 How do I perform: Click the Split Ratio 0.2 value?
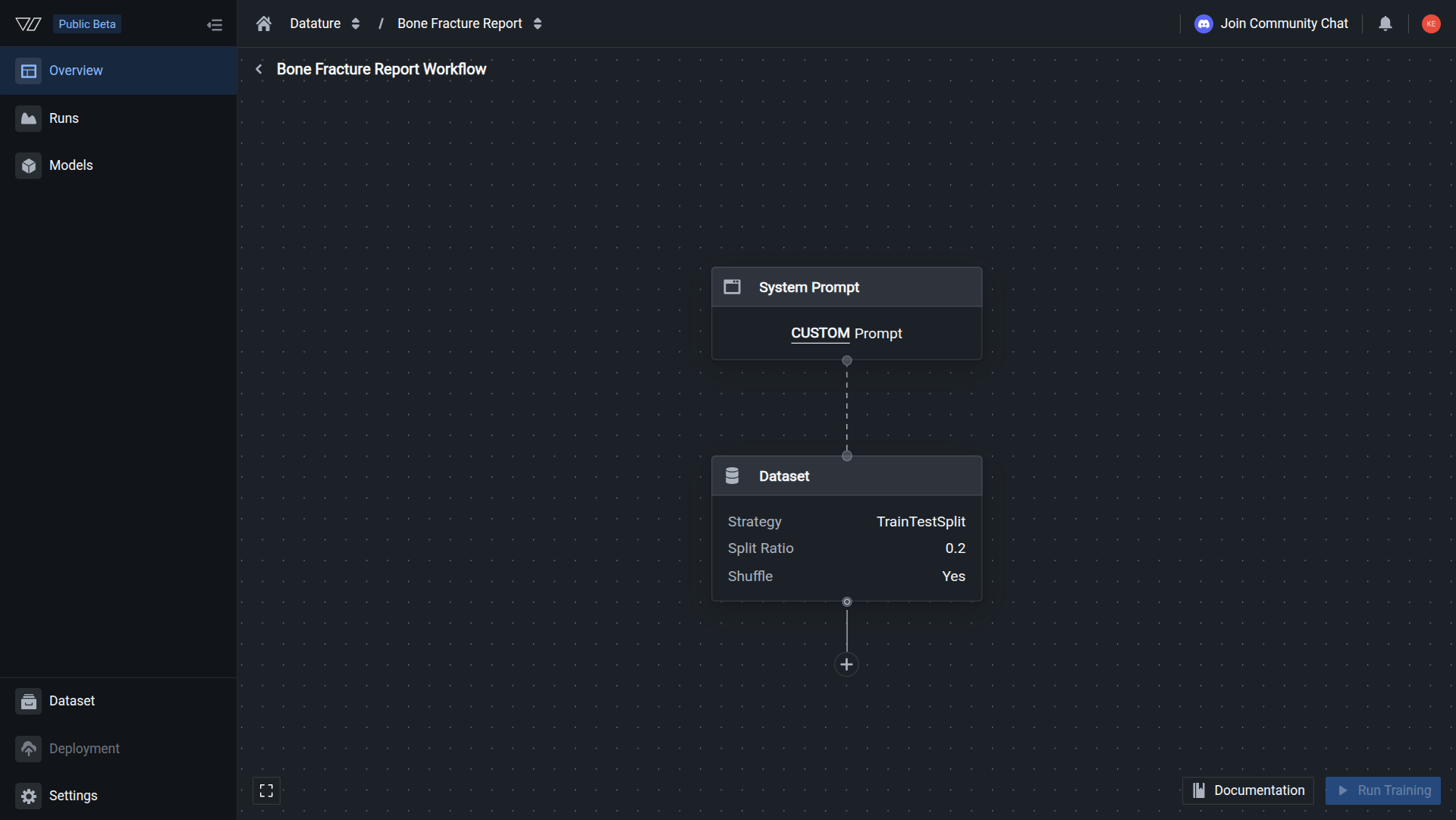tap(955, 548)
